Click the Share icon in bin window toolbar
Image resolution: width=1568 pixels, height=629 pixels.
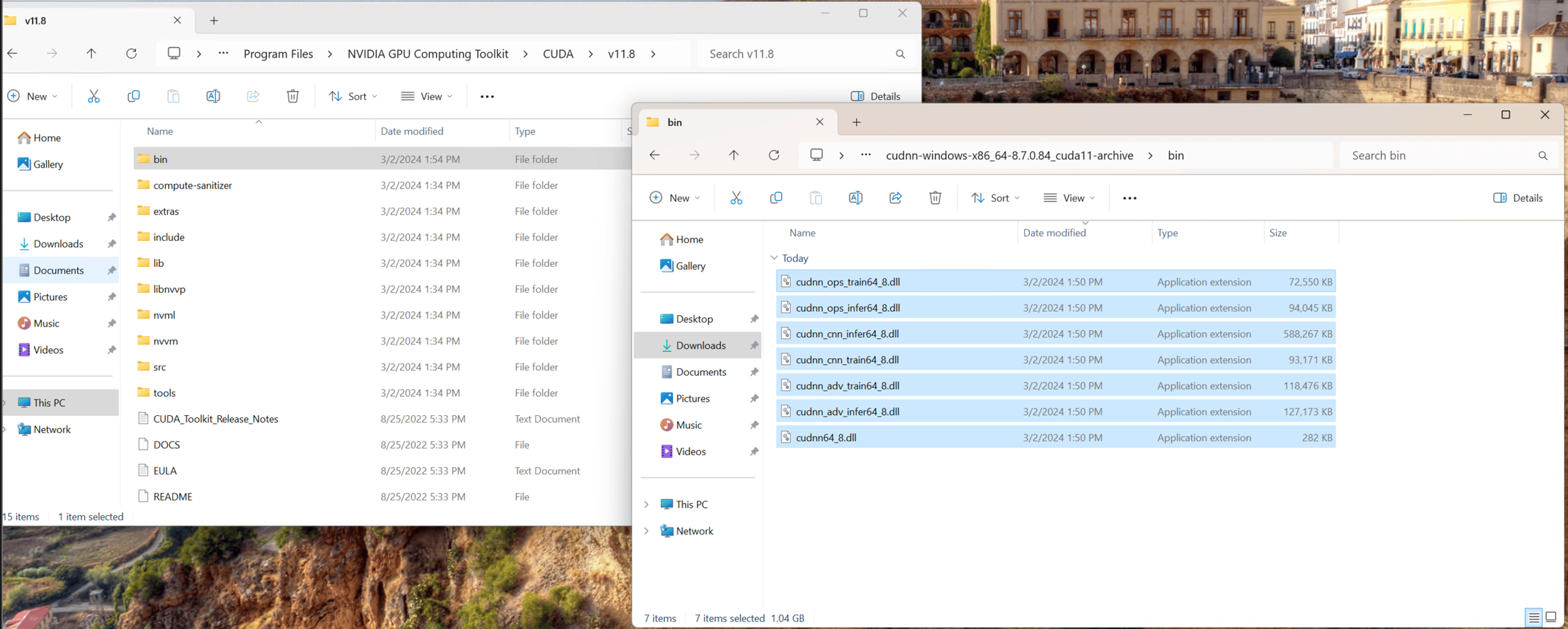(x=896, y=198)
